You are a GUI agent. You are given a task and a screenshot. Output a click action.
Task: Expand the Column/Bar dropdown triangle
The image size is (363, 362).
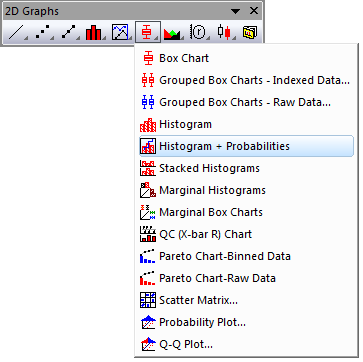tap(104, 38)
